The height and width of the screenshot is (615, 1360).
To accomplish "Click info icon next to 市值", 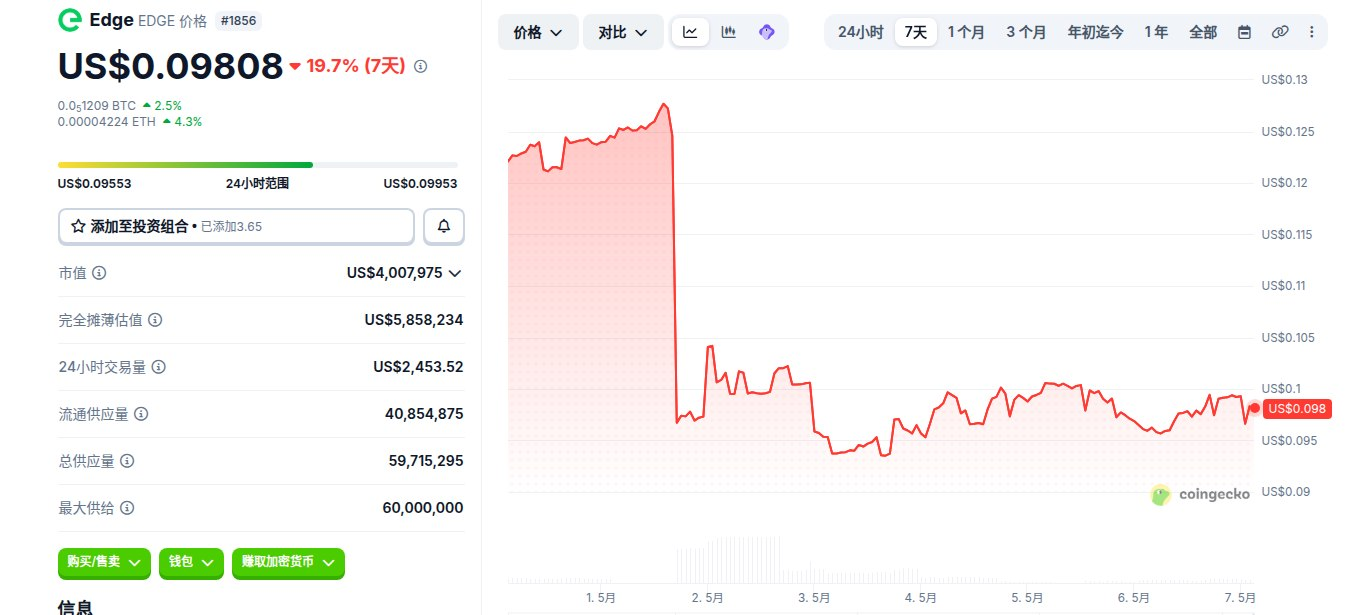I will coord(100,273).
